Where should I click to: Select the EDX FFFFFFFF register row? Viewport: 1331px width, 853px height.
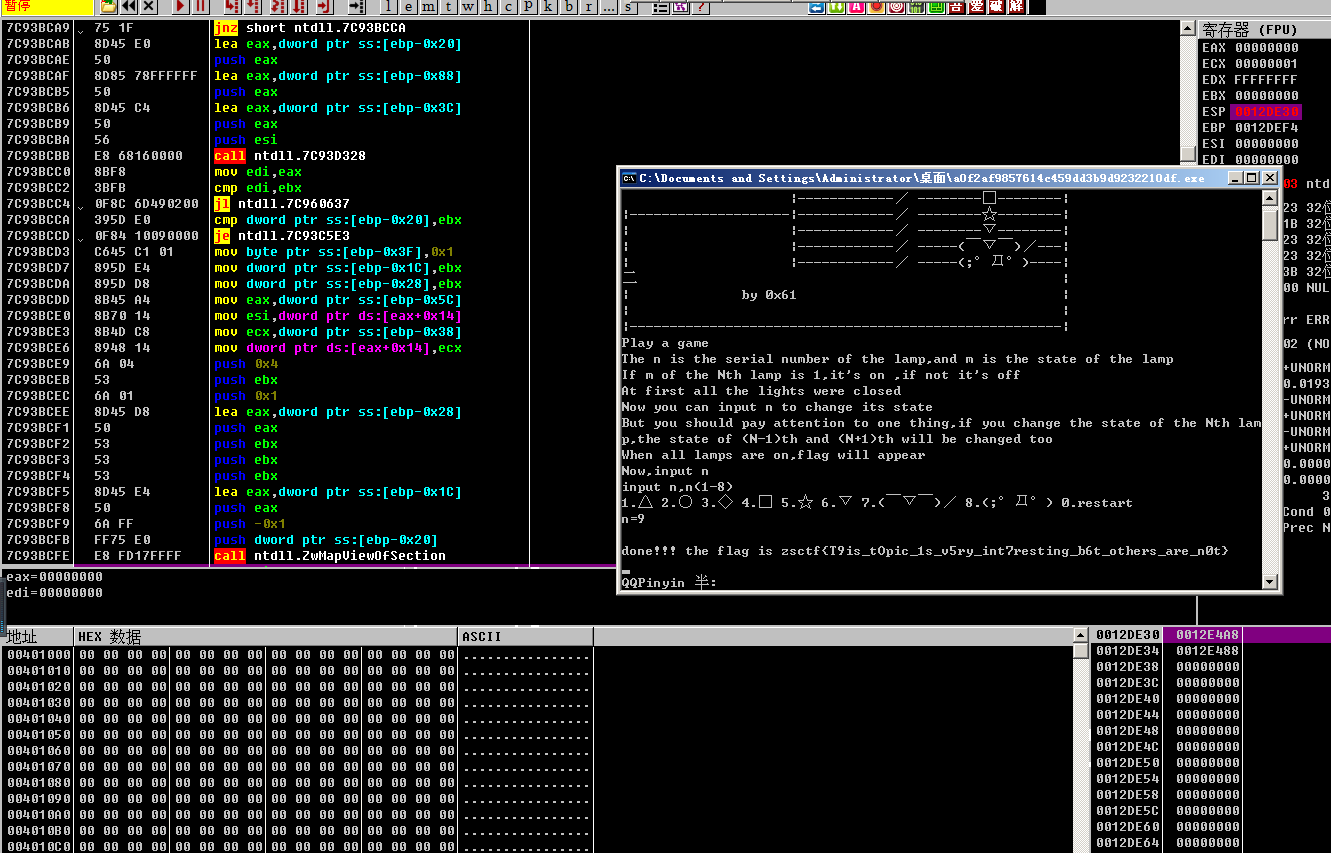[1250, 80]
